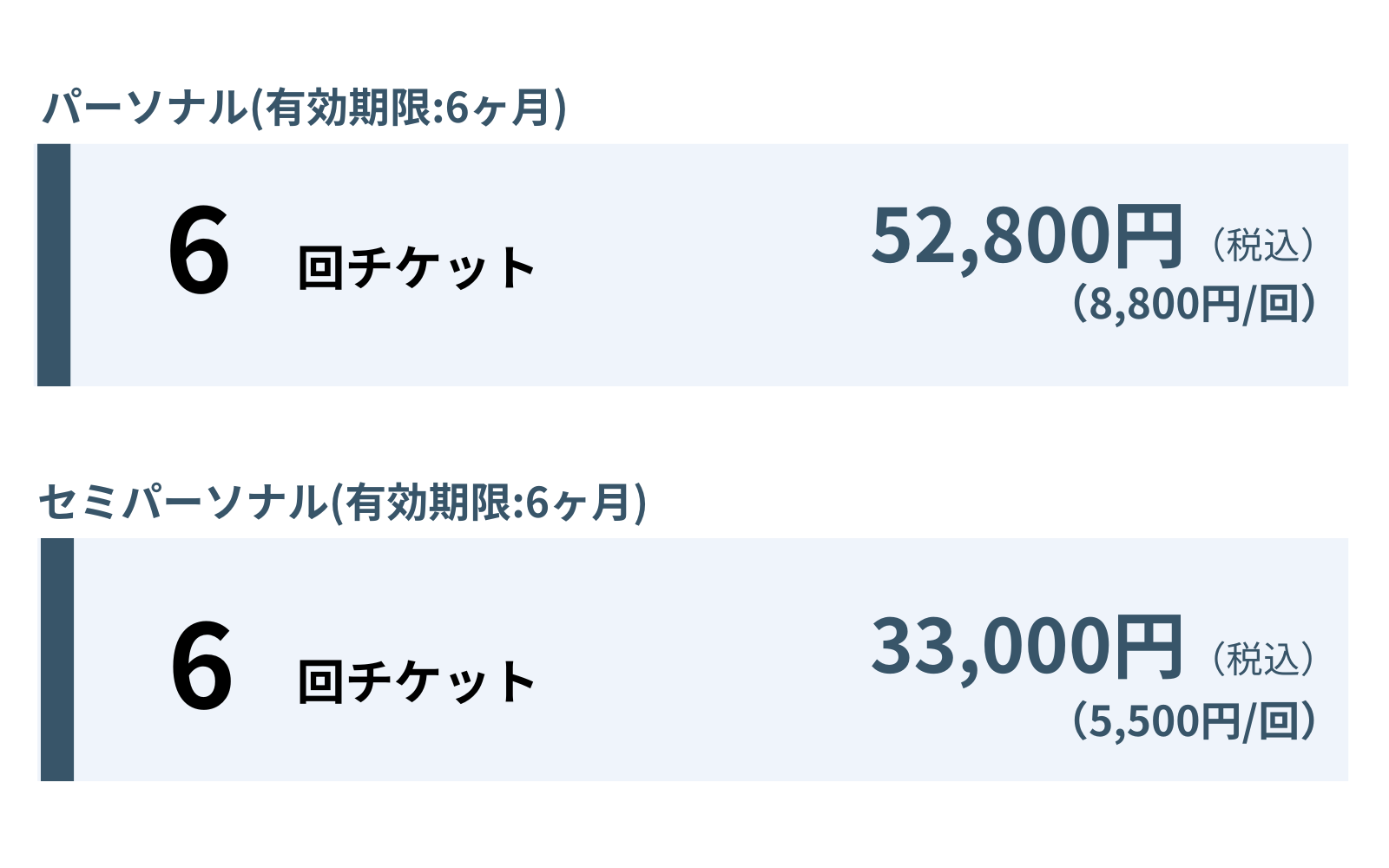Click the 52,800 price figure

[x=991, y=236]
